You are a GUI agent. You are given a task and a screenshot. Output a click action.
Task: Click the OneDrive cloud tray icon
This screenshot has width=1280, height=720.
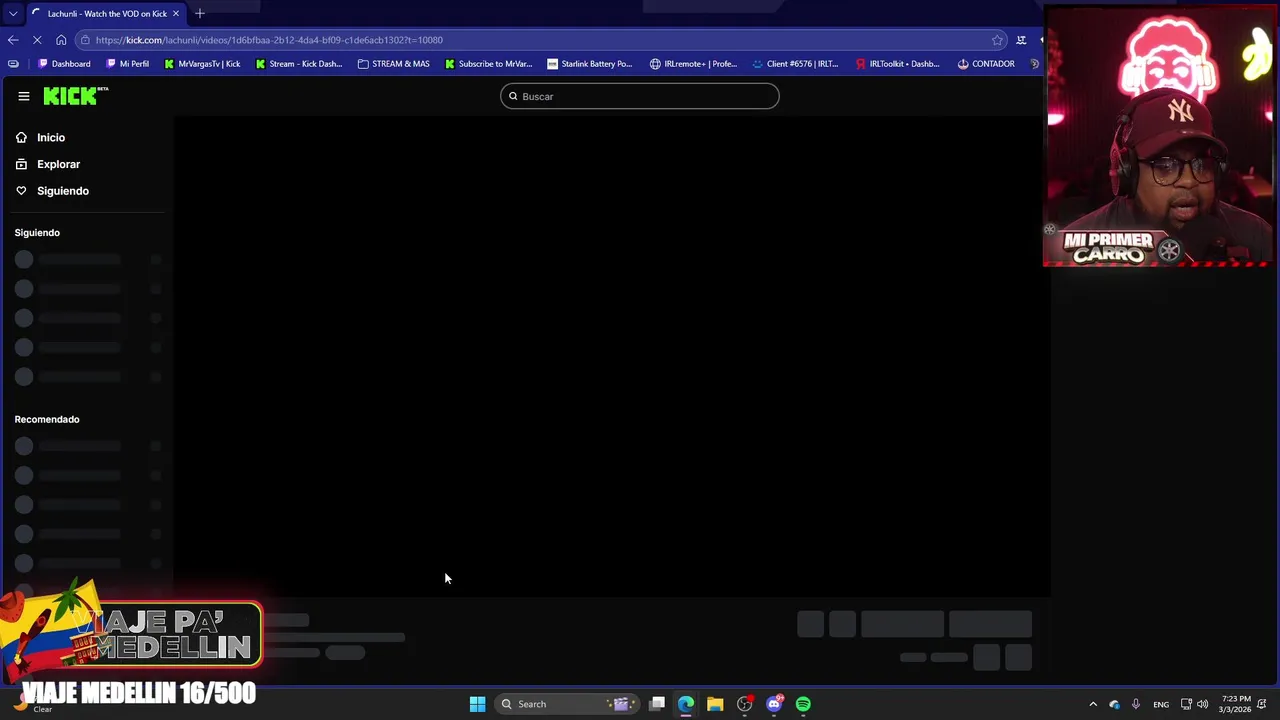pos(1114,704)
